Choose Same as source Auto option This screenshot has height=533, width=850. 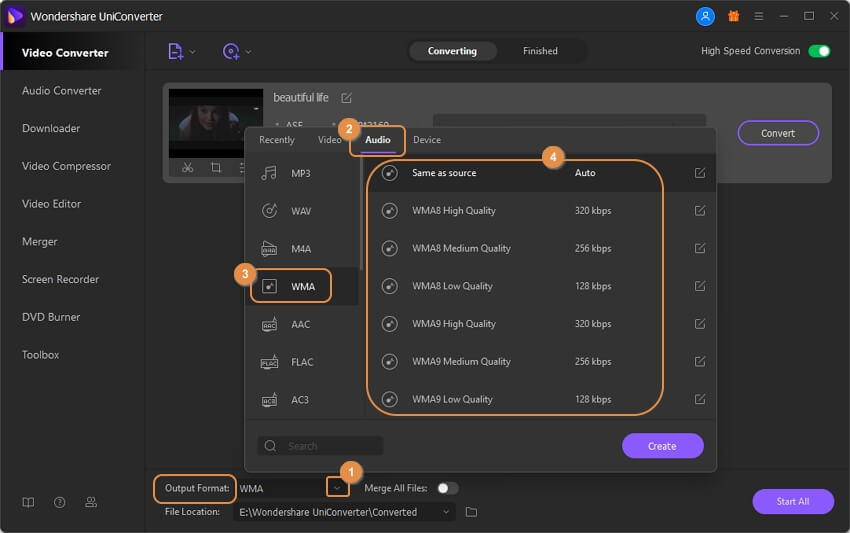click(541, 173)
